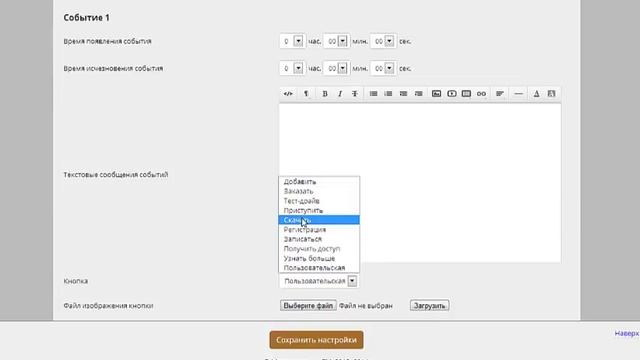Open seconds dropdown for event disappearance time
Viewport: 640px width, 360px height.
point(383,68)
